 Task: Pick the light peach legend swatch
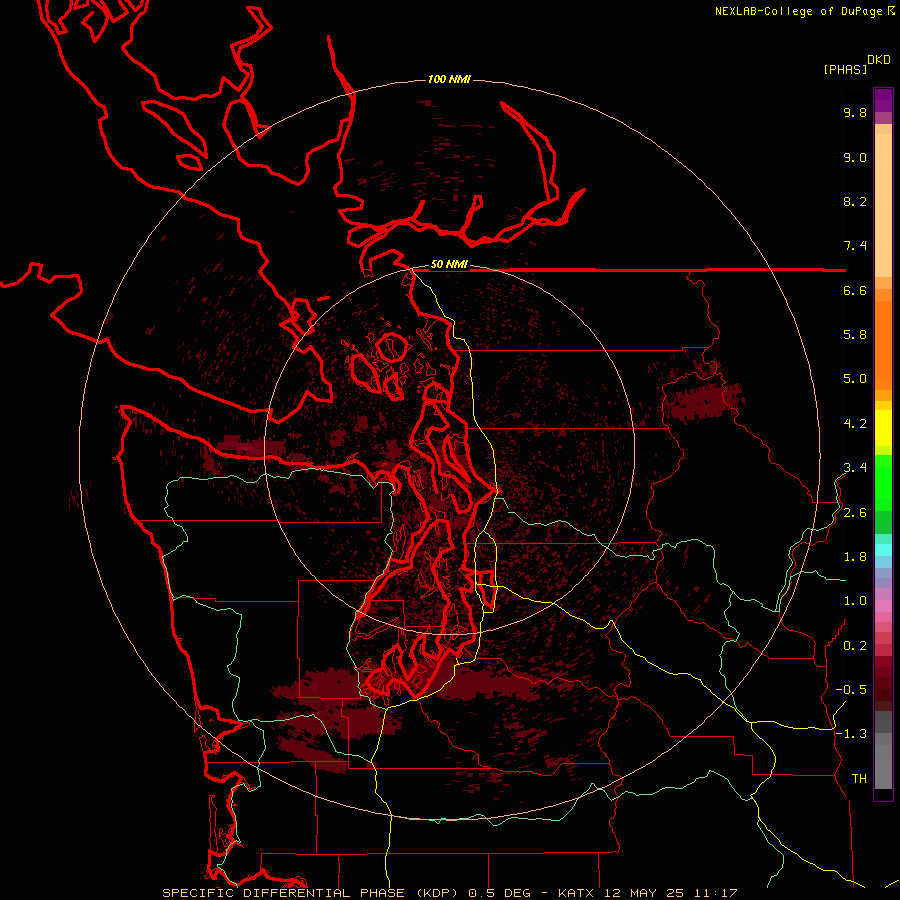click(x=883, y=205)
